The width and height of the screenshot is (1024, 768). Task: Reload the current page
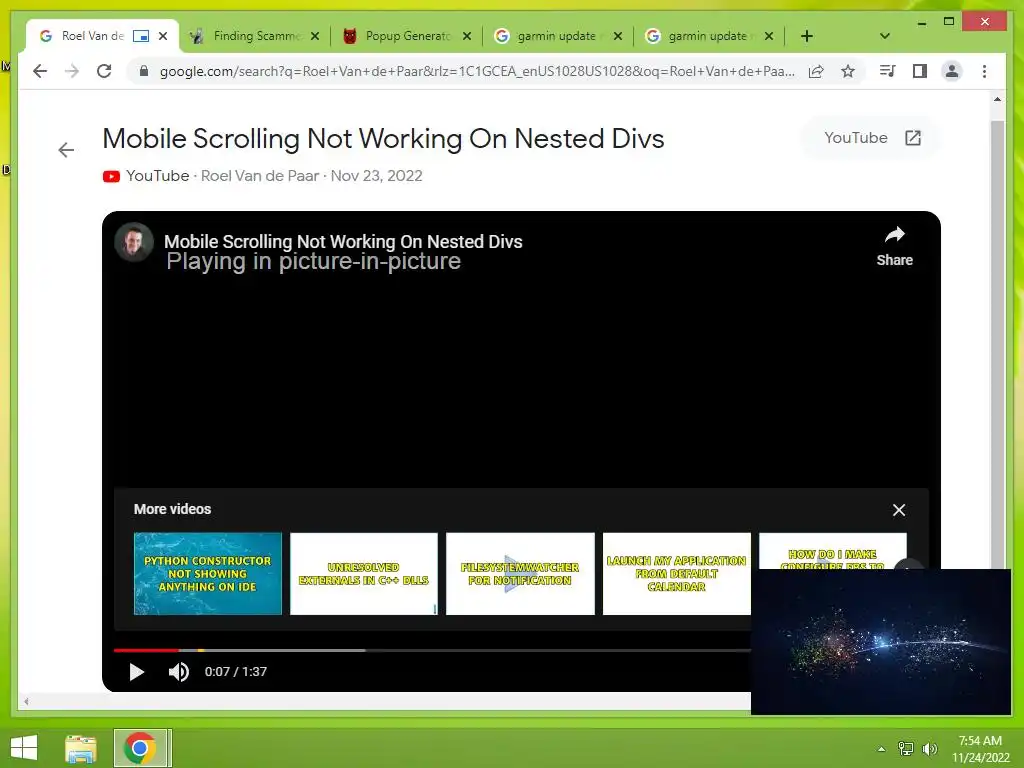104,71
